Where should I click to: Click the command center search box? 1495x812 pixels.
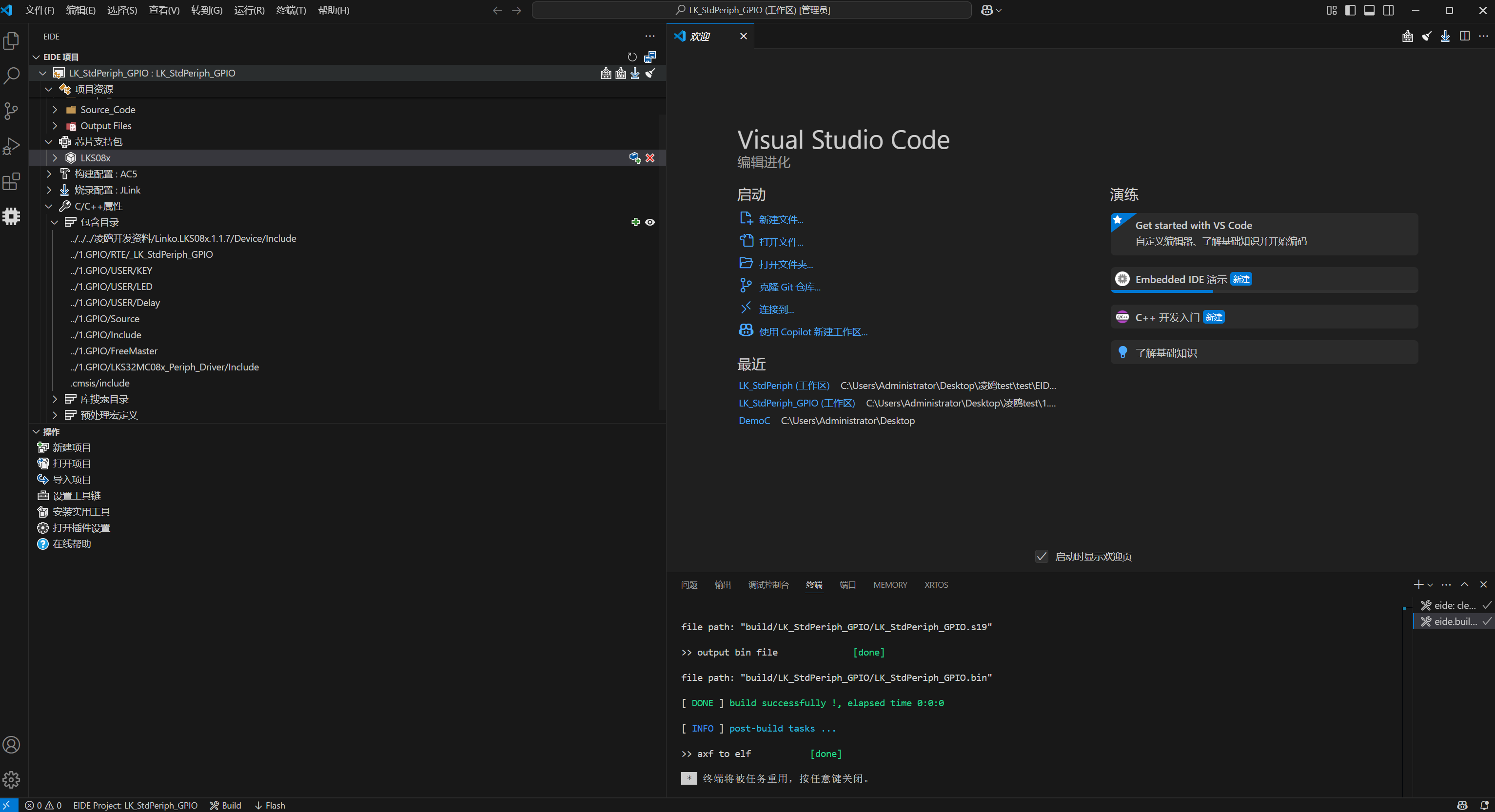click(x=751, y=10)
